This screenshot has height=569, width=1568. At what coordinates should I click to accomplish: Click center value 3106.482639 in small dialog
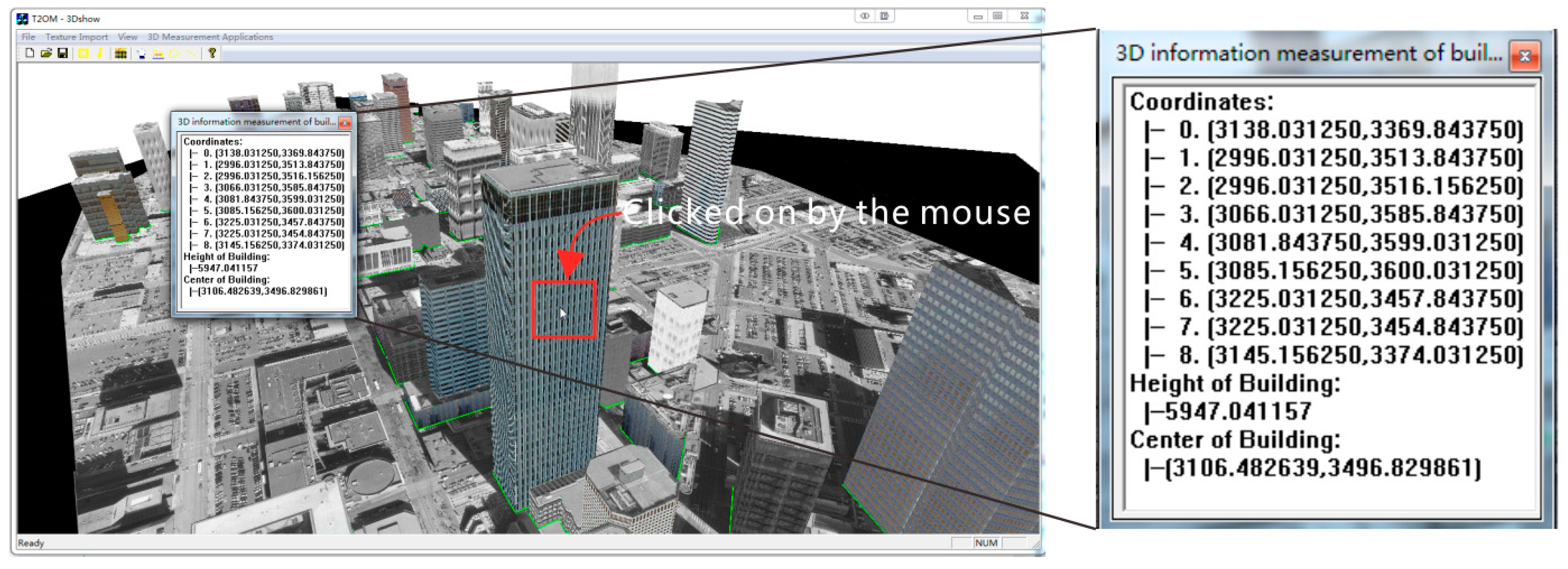[259, 292]
